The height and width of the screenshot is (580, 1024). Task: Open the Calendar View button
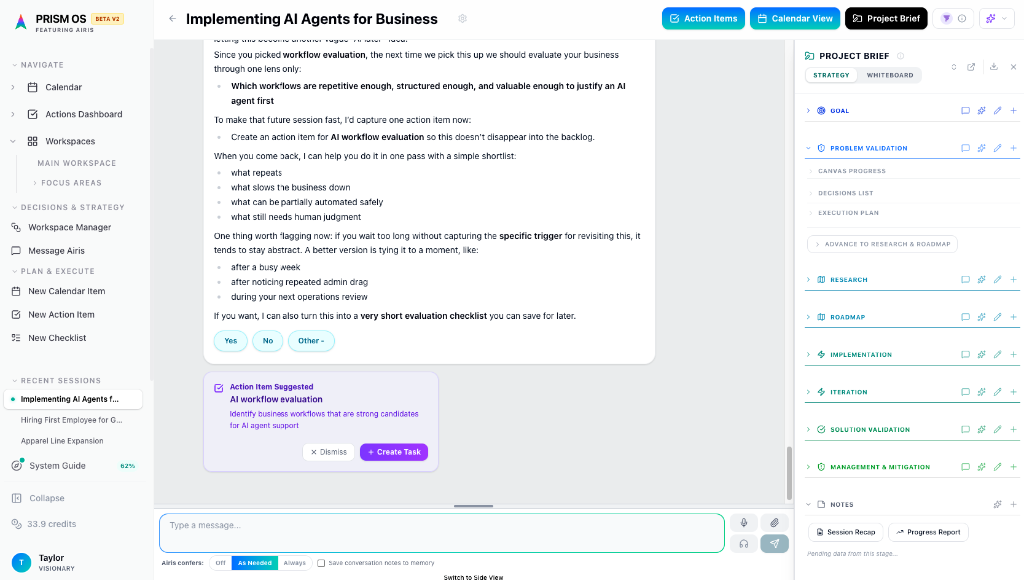pyautogui.click(x=794, y=18)
